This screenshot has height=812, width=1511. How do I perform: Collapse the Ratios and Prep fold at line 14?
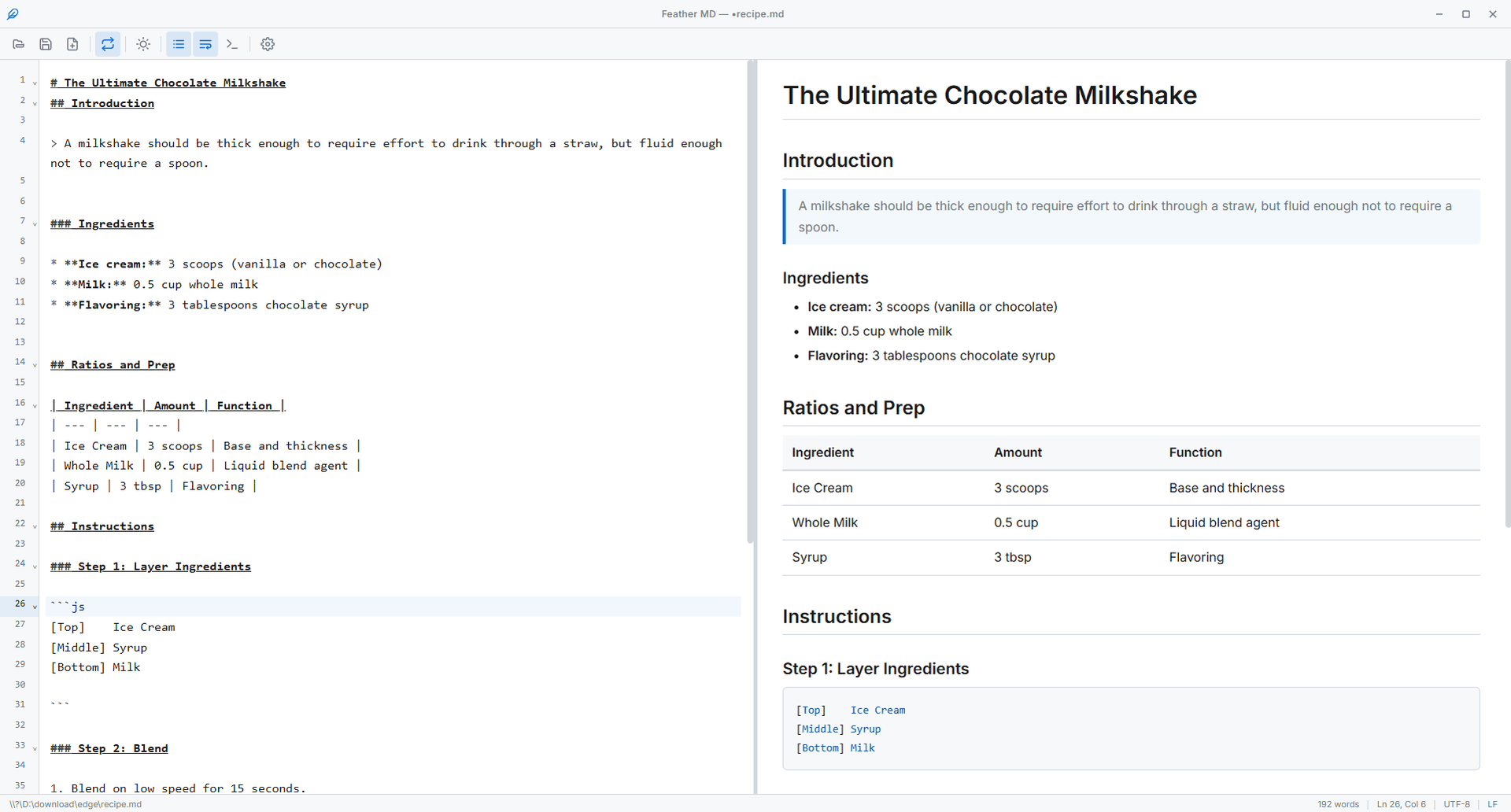click(35, 365)
